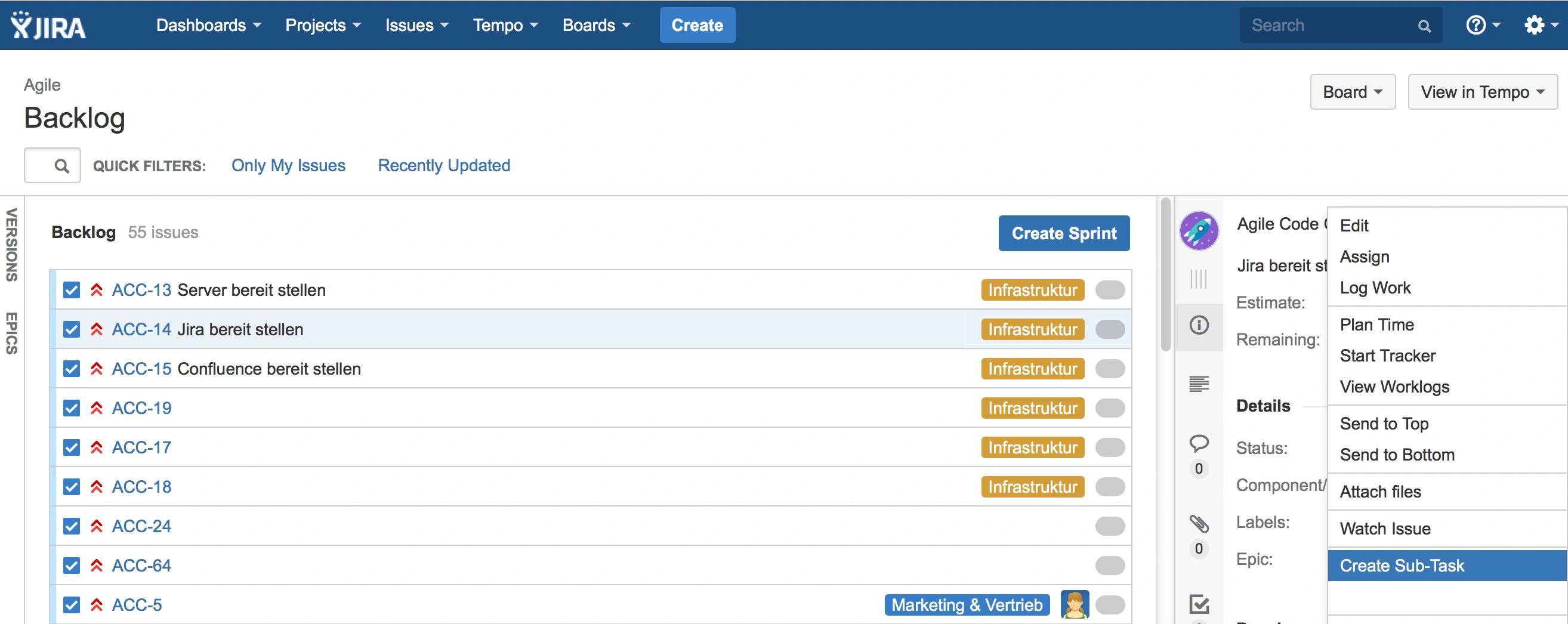Image resolution: width=1568 pixels, height=624 pixels.
Task: Apply Recently Updated quick filter
Action: [444, 166]
